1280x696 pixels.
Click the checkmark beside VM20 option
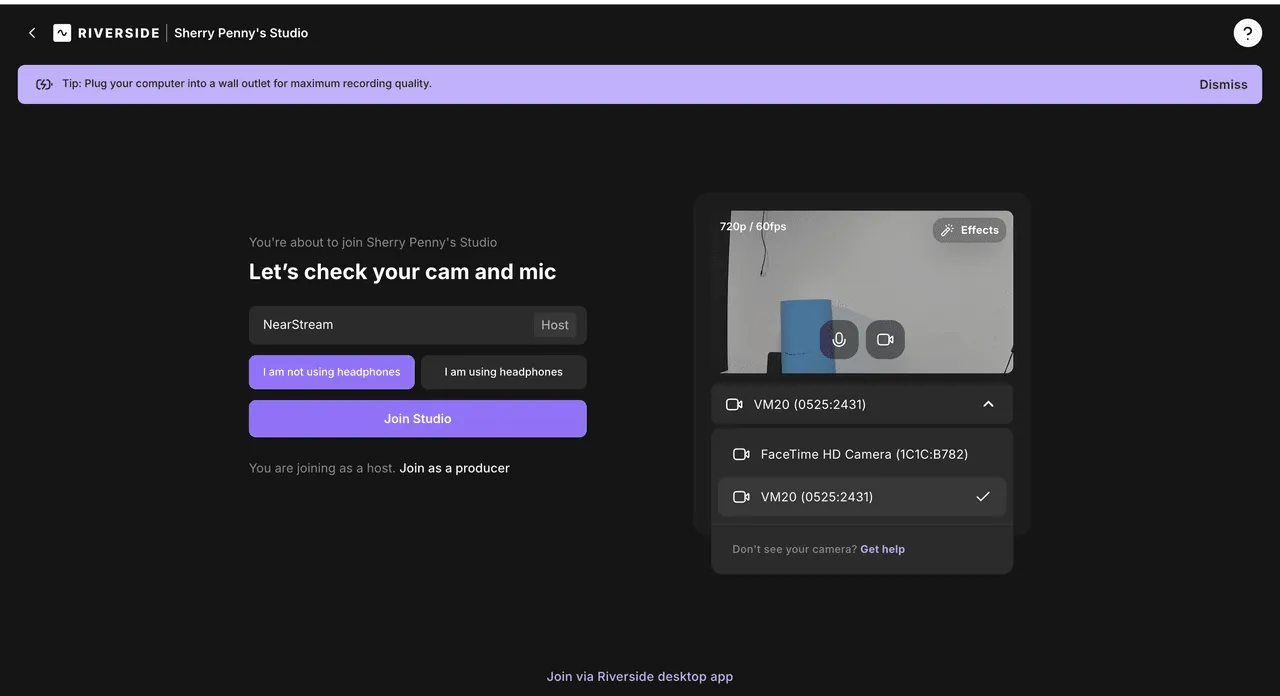coord(983,497)
